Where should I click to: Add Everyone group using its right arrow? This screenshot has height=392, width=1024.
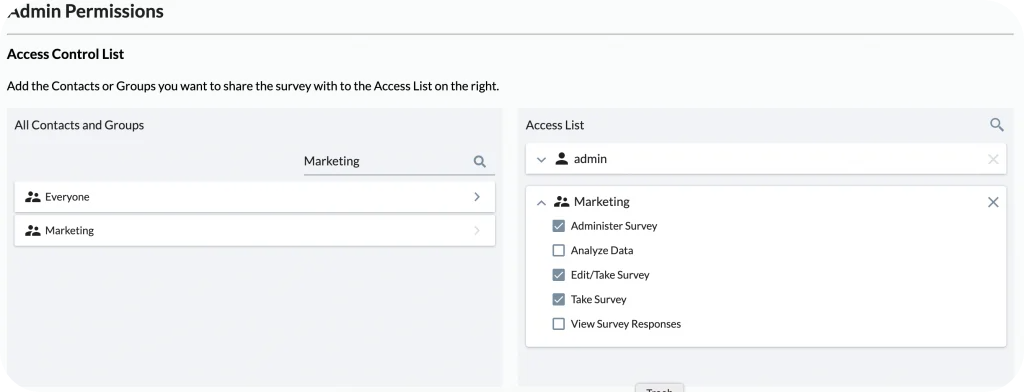pyautogui.click(x=477, y=197)
